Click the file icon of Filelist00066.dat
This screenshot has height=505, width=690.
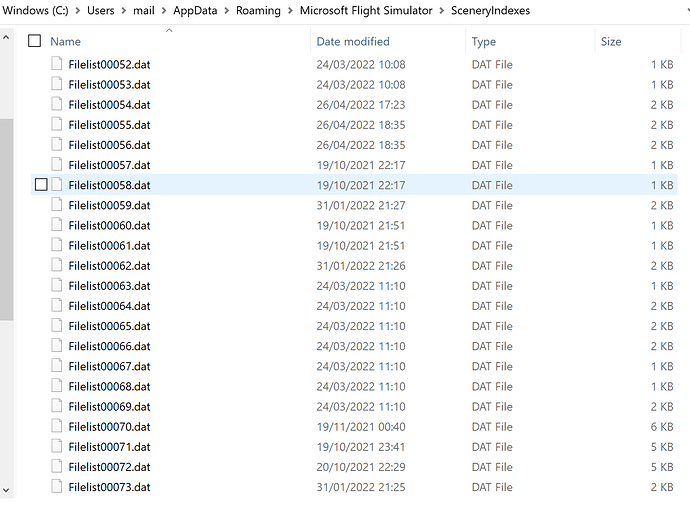pyautogui.click(x=57, y=346)
